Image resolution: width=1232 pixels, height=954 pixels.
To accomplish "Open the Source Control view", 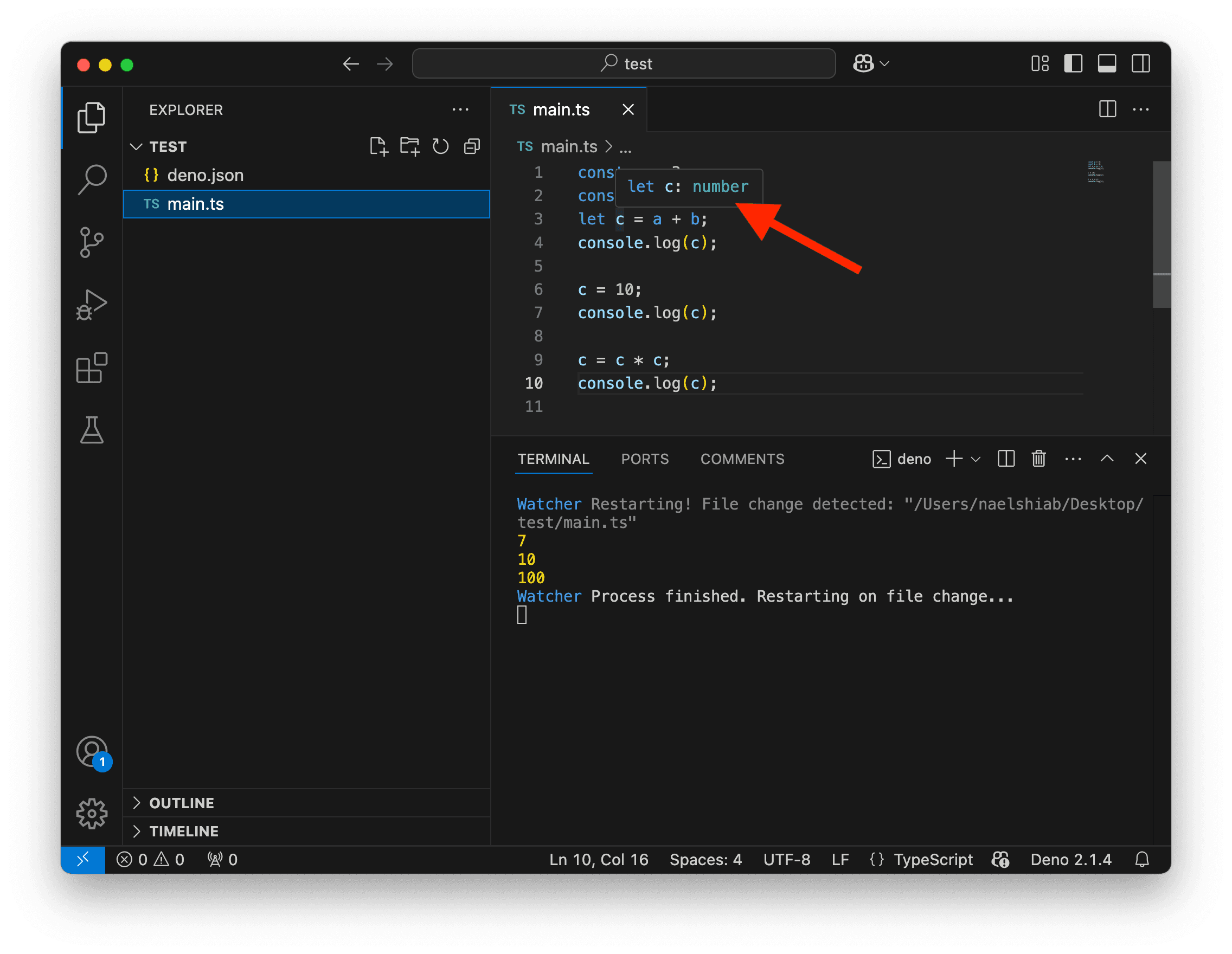I will pos(92,242).
